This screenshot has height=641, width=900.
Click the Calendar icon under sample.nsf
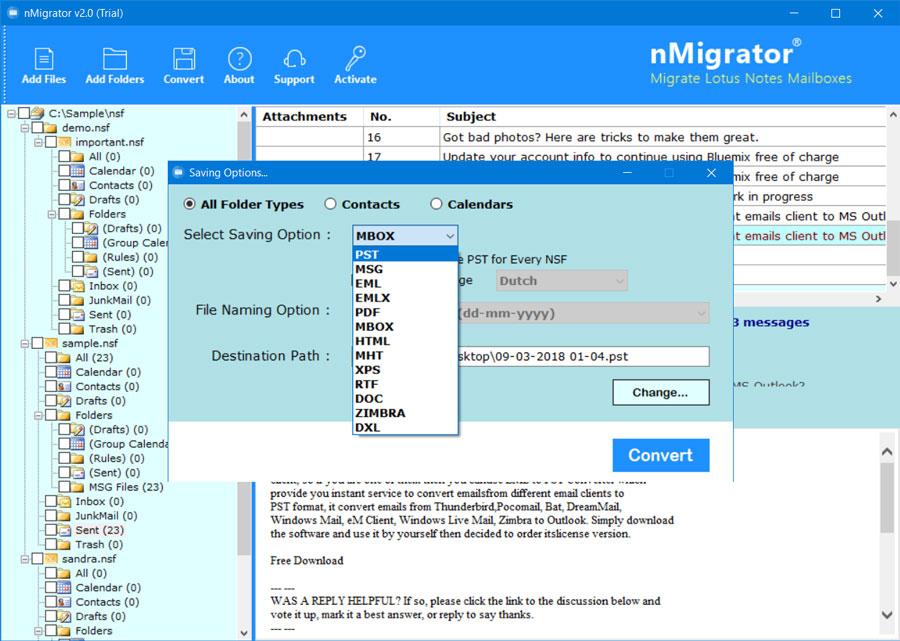click(64, 372)
